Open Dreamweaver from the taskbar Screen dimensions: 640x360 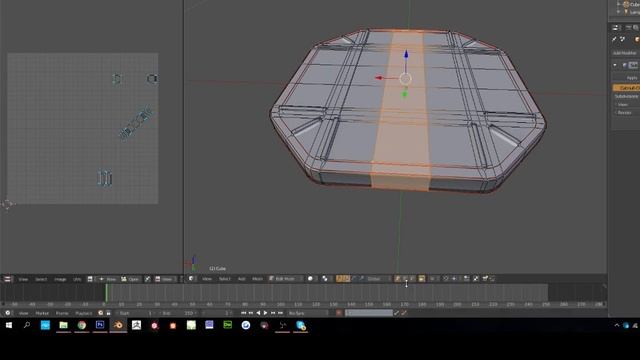(x=228, y=325)
